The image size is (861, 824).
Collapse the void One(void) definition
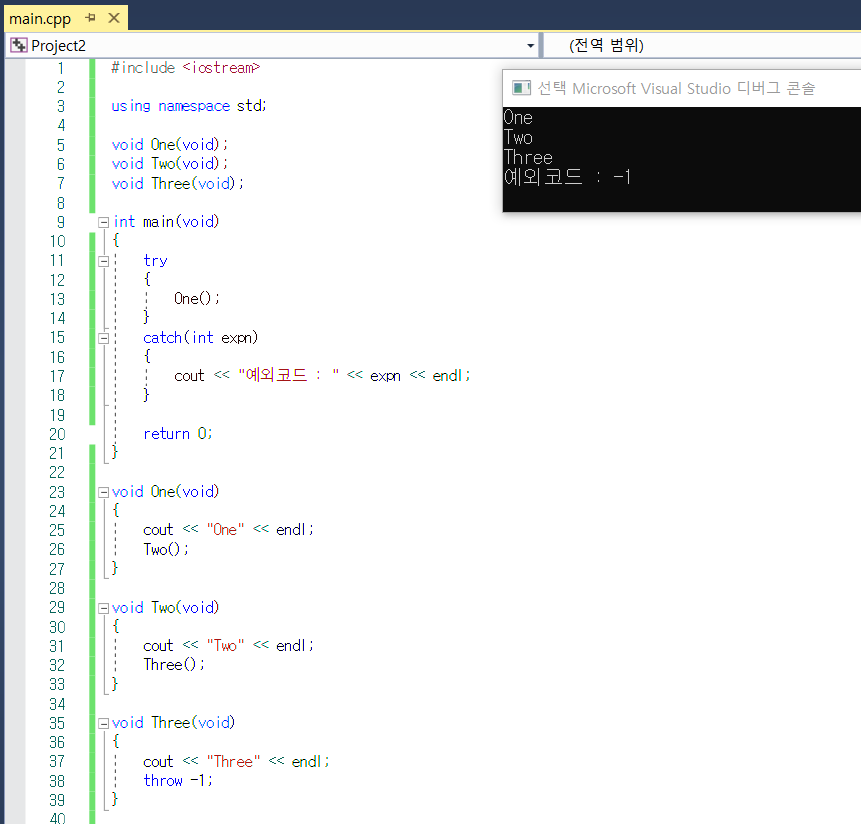[x=103, y=492]
